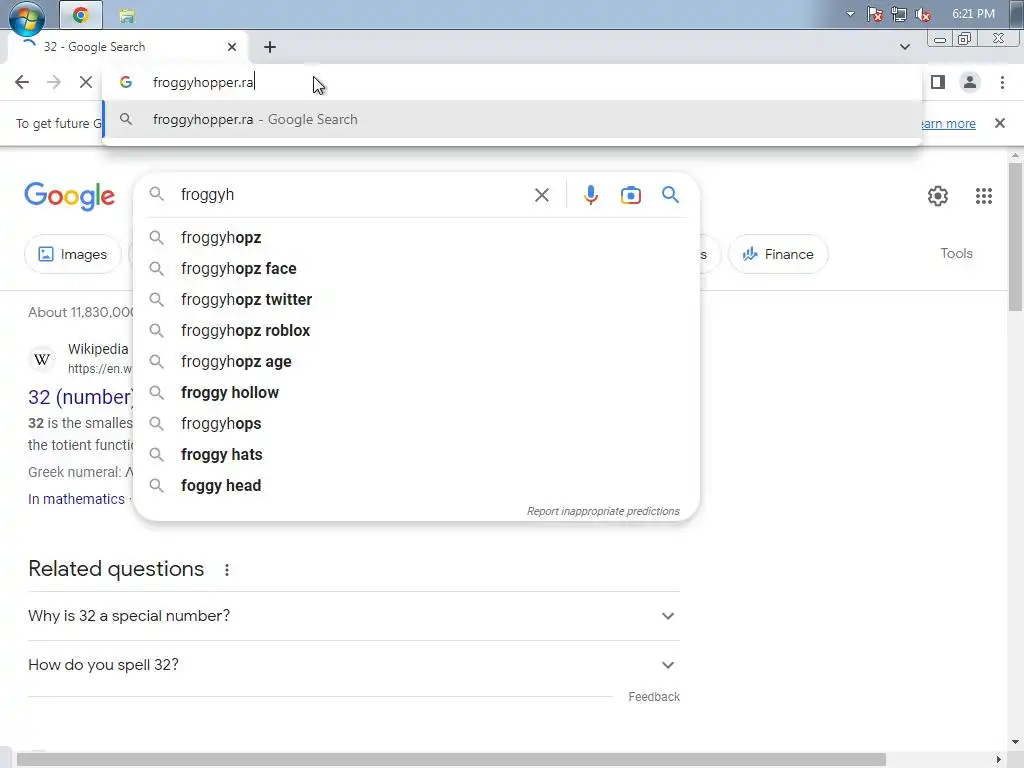Choose the 'froggyhopz roblox' suggestion
This screenshot has height=768, width=1024.
click(x=417, y=330)
